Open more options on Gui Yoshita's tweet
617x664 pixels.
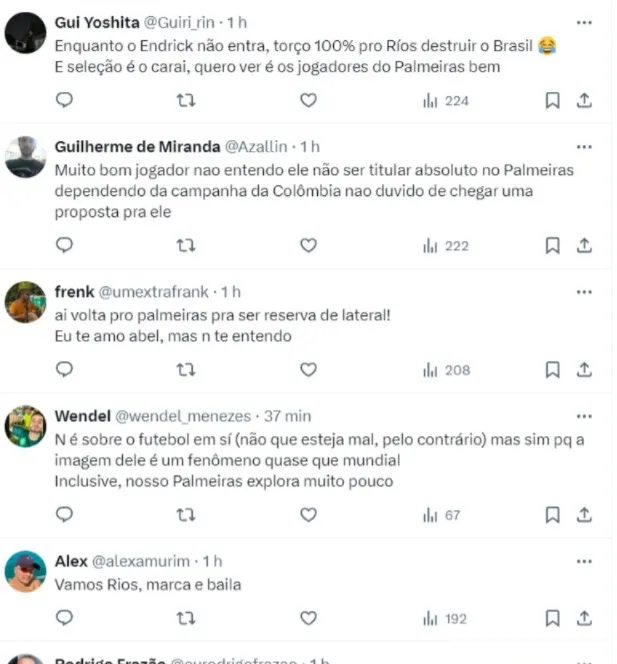coord(584,22)
